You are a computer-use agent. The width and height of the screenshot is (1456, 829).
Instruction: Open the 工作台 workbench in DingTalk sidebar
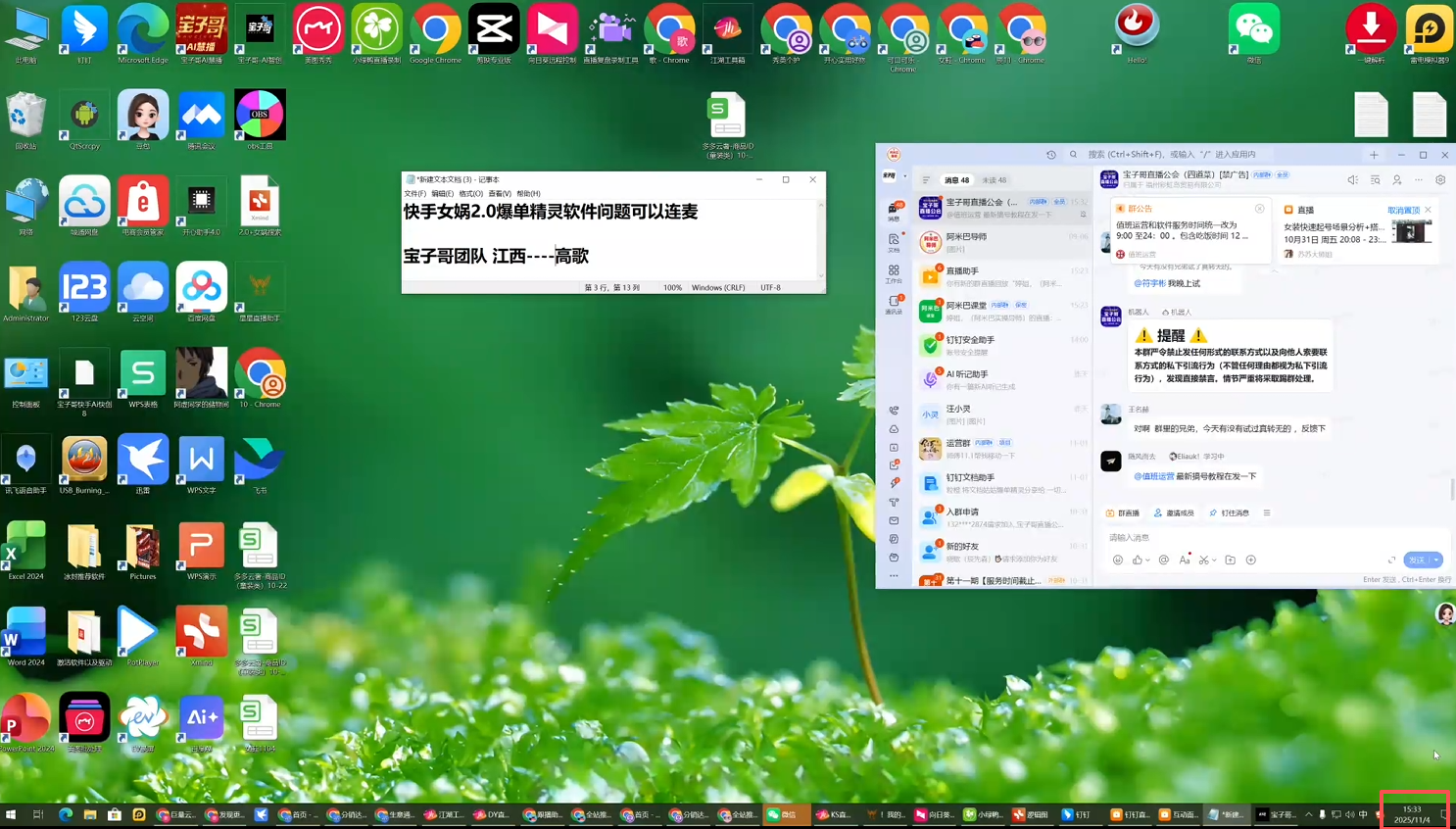coord(894,270)
